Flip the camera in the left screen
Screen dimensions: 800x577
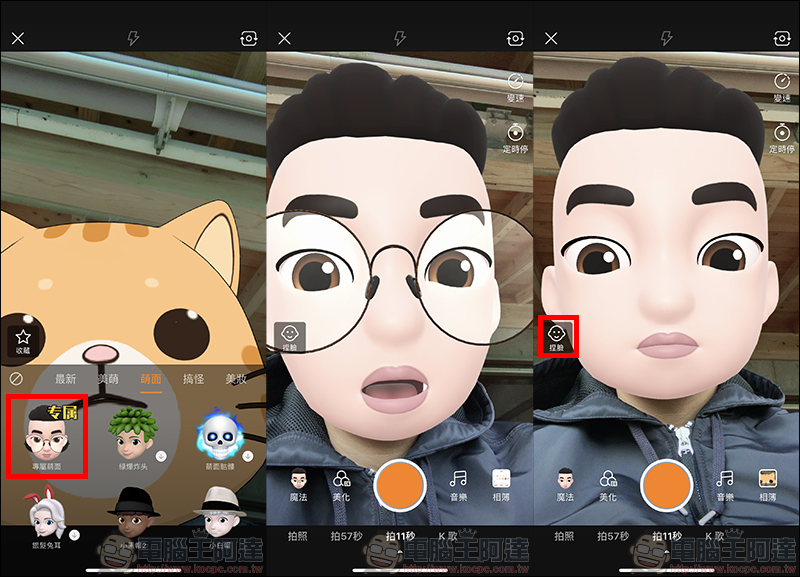[249, 38]
